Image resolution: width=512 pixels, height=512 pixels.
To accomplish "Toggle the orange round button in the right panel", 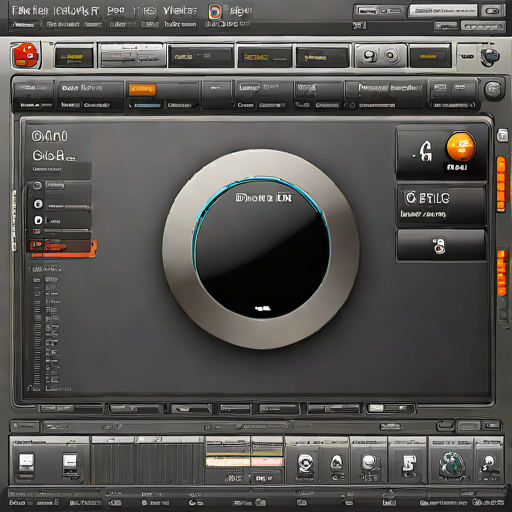I will tap(461, 147).
